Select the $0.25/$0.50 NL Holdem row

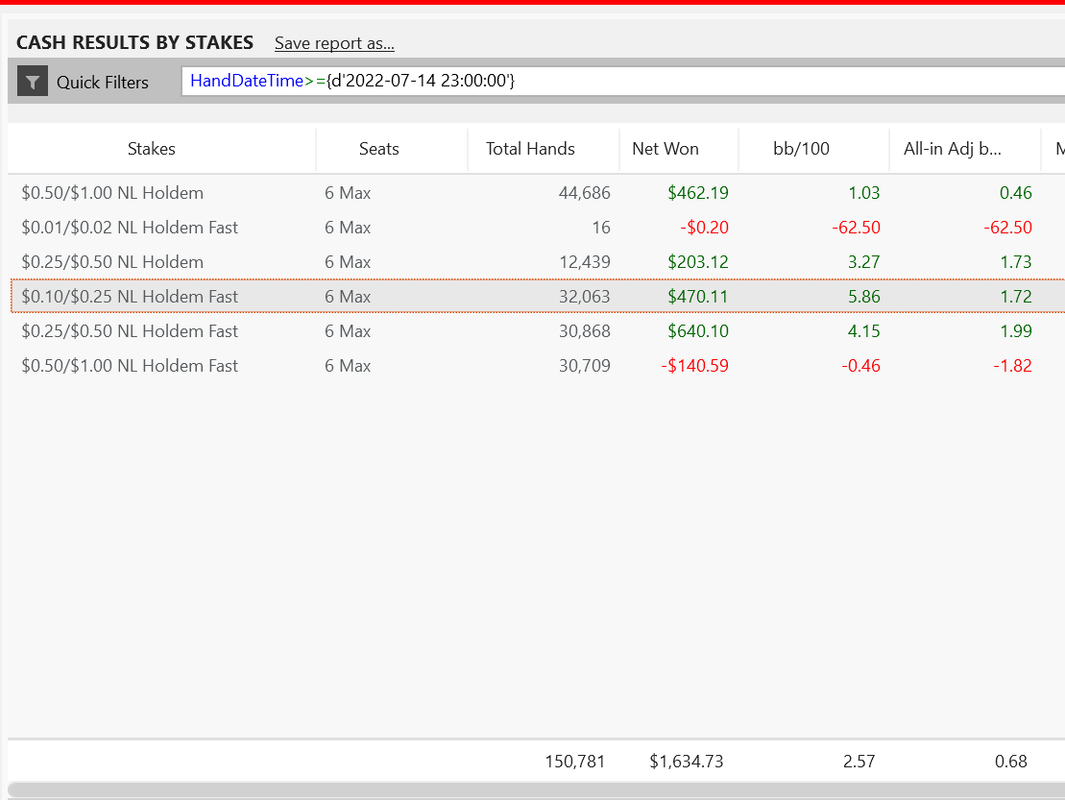[537, 262]
